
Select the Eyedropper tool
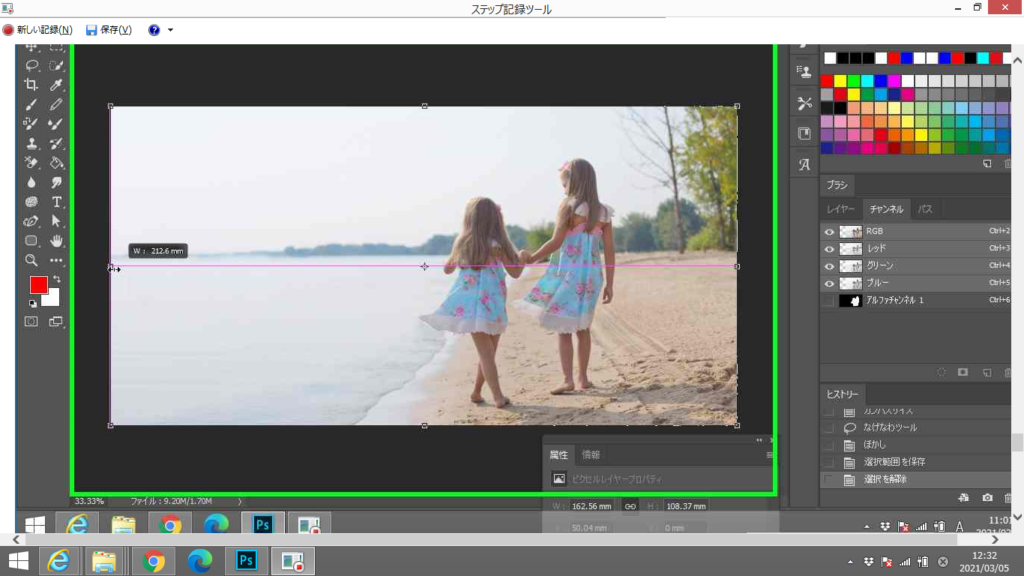tap(56, 85)
